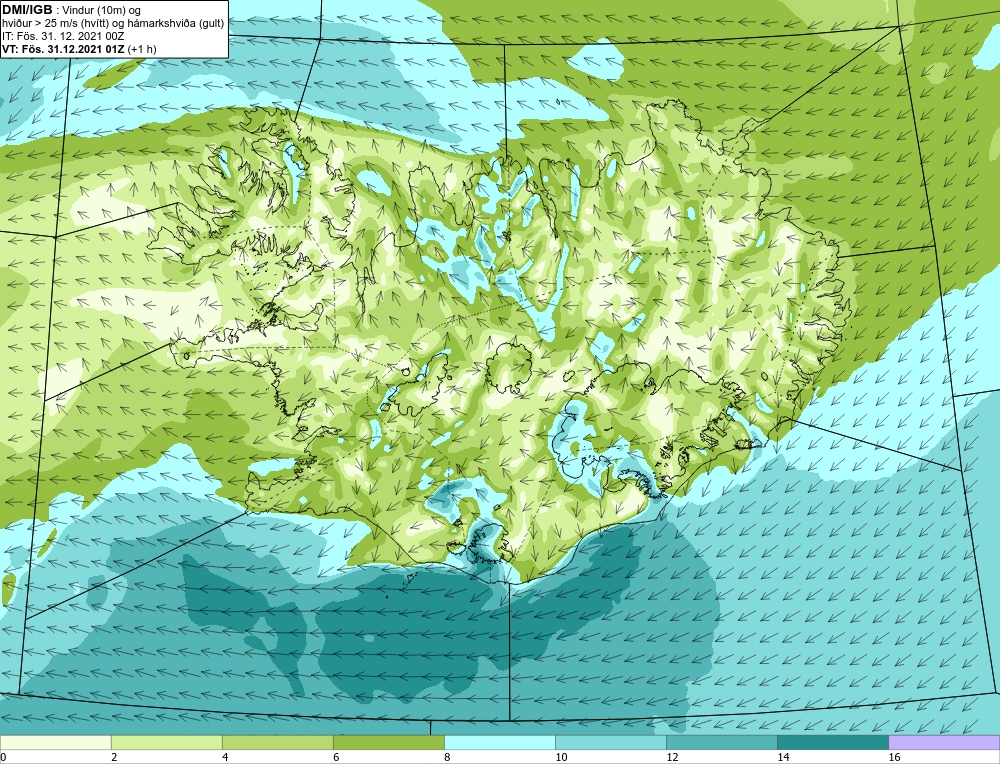Viewport: 1000px width, 764px height.
Task: Click the 8–10 m/s light cyan legend swatch
Action: [499, 742]
